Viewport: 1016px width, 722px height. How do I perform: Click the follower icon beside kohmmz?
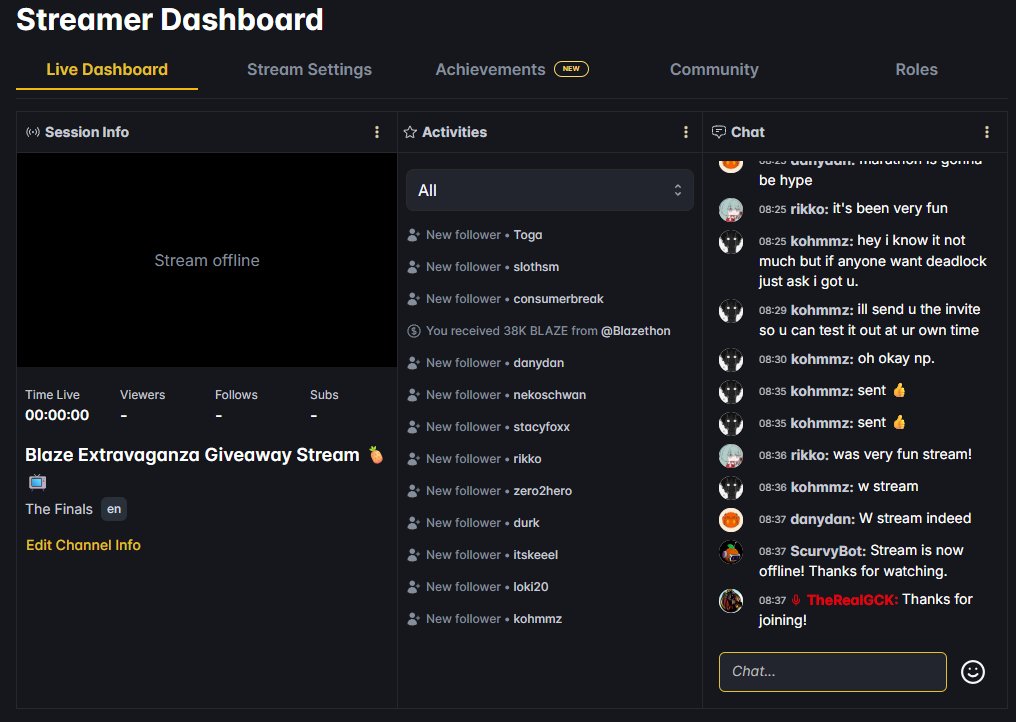[x=413, y=619]
